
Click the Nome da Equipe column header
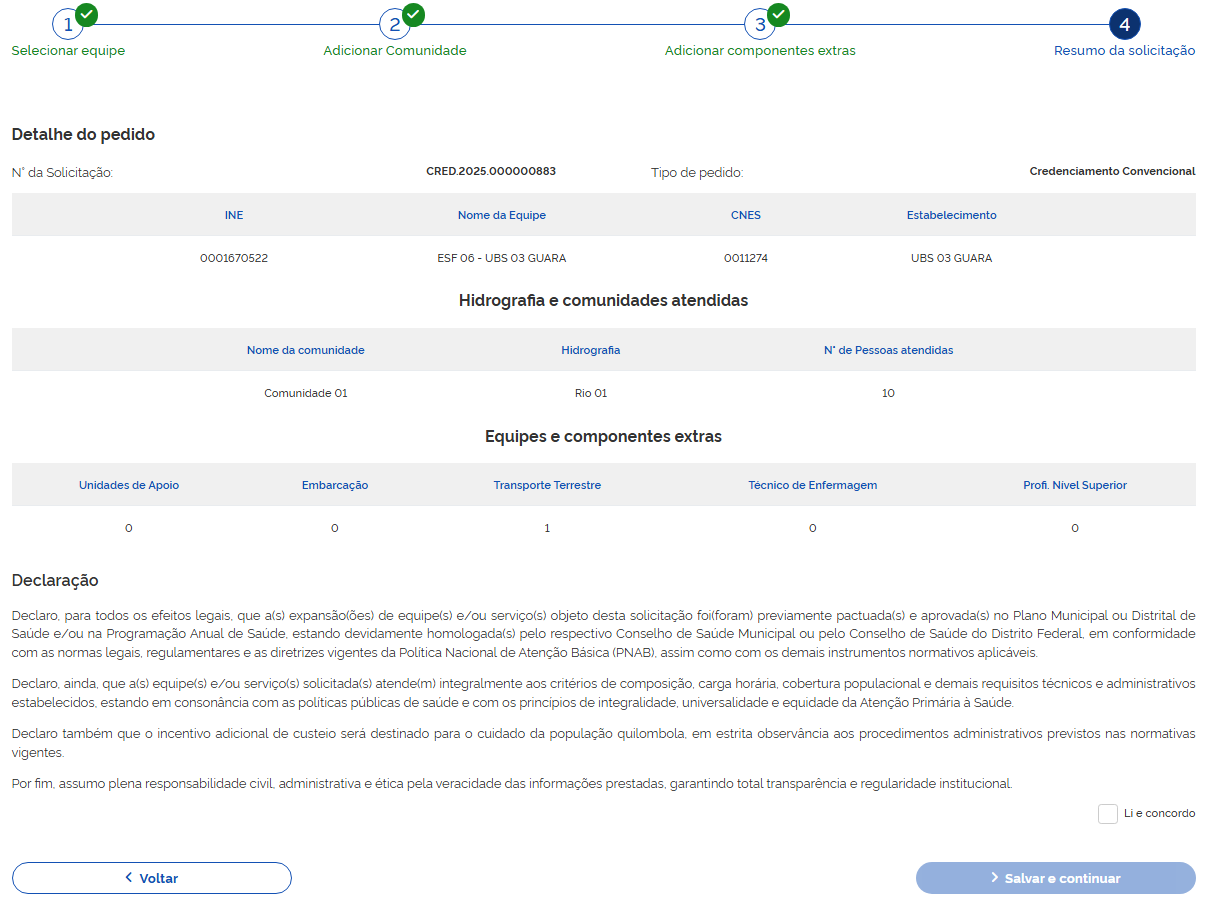pos(500,215)
